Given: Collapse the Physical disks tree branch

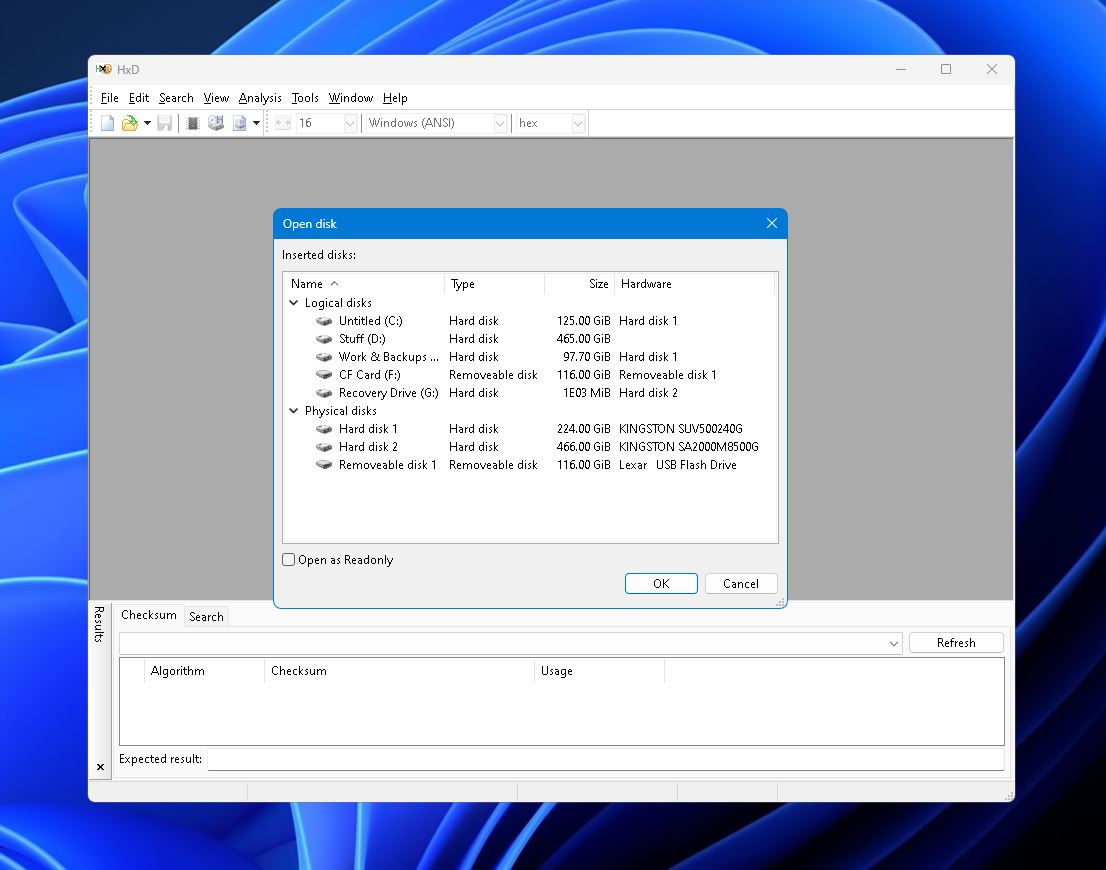Looking at the screenshot, I should [293, 410].
